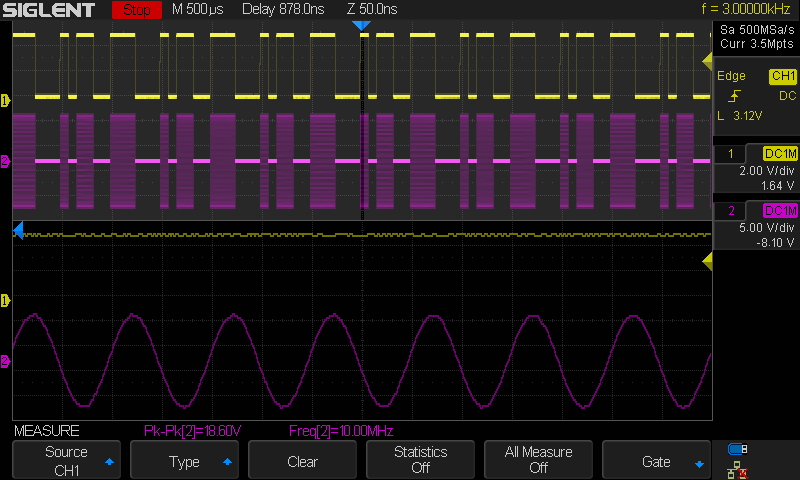Click the network LAN status icon
This screenshot has height=480, width=800.
tap(738, 467)
